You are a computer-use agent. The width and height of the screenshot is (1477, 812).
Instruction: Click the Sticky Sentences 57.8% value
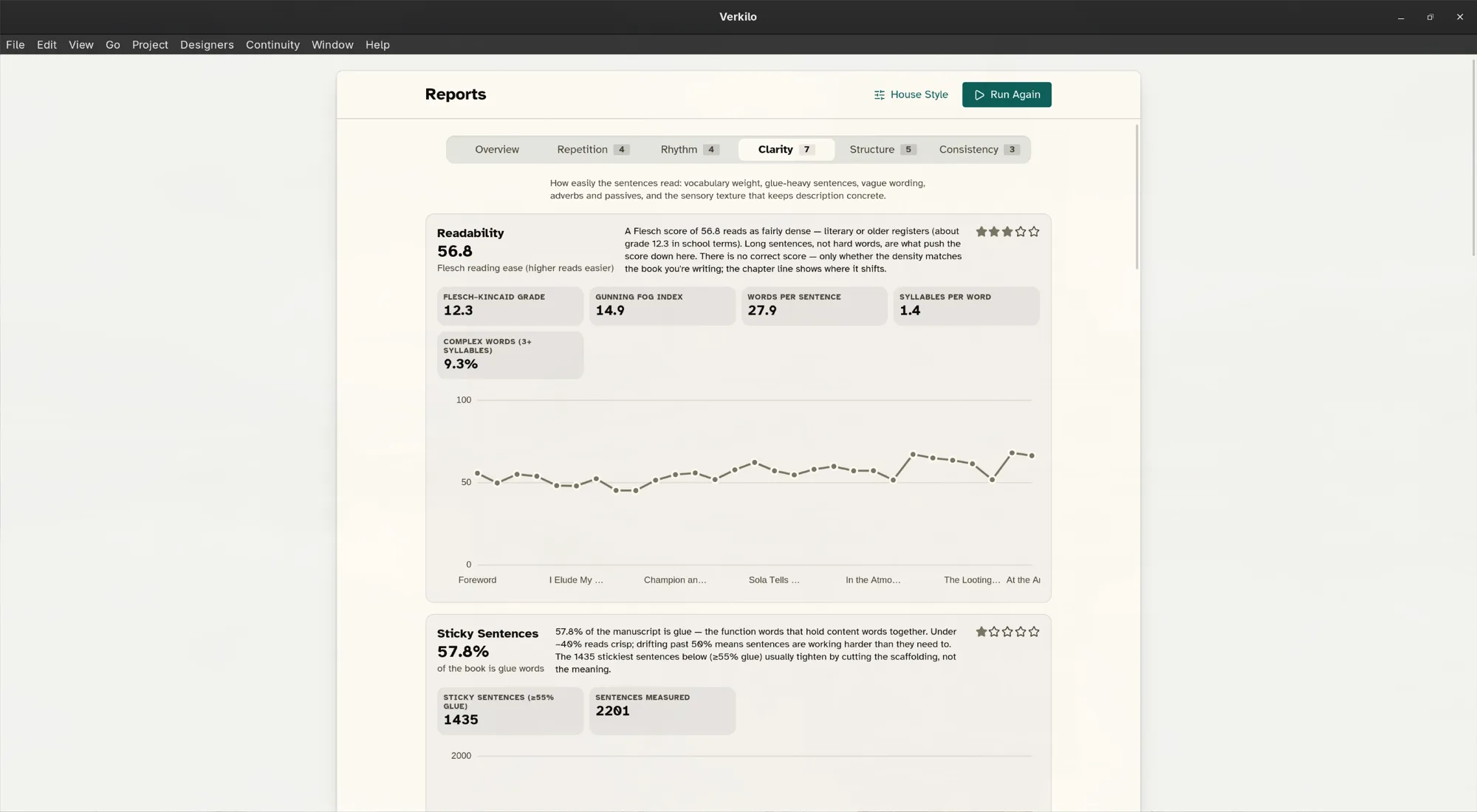pos(463,652)
